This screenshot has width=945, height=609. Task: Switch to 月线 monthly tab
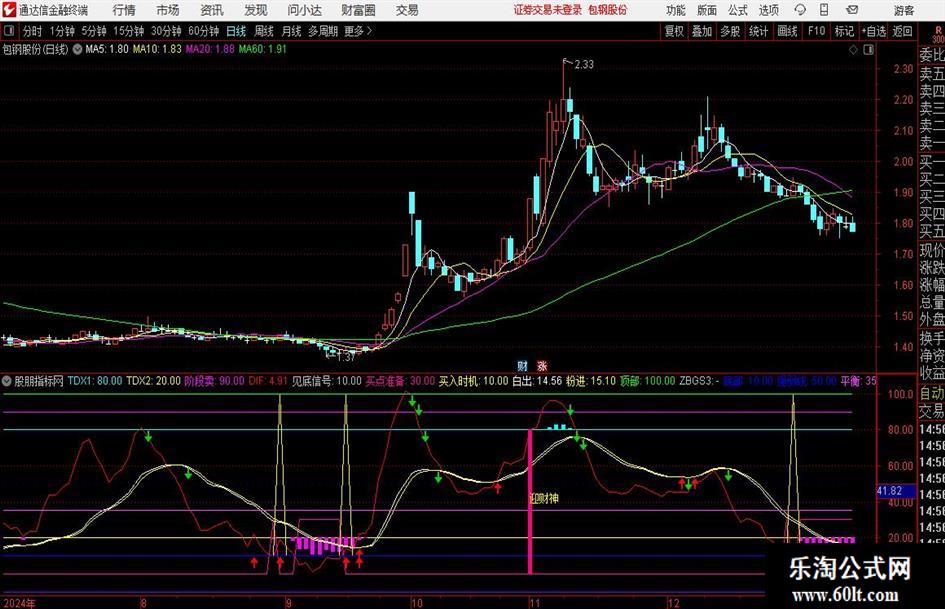(291, 31)
